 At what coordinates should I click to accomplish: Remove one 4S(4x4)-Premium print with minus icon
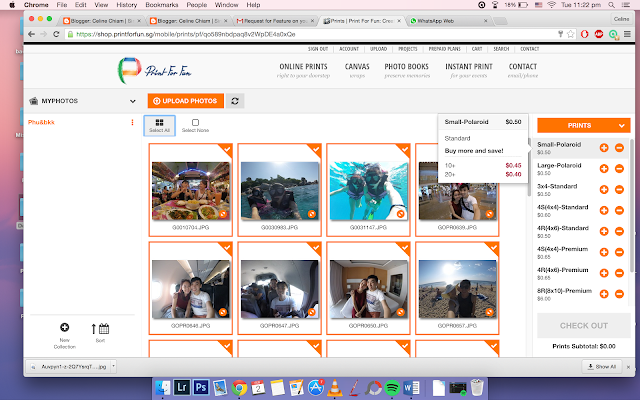pyautogui.click(x=619, y=252)
